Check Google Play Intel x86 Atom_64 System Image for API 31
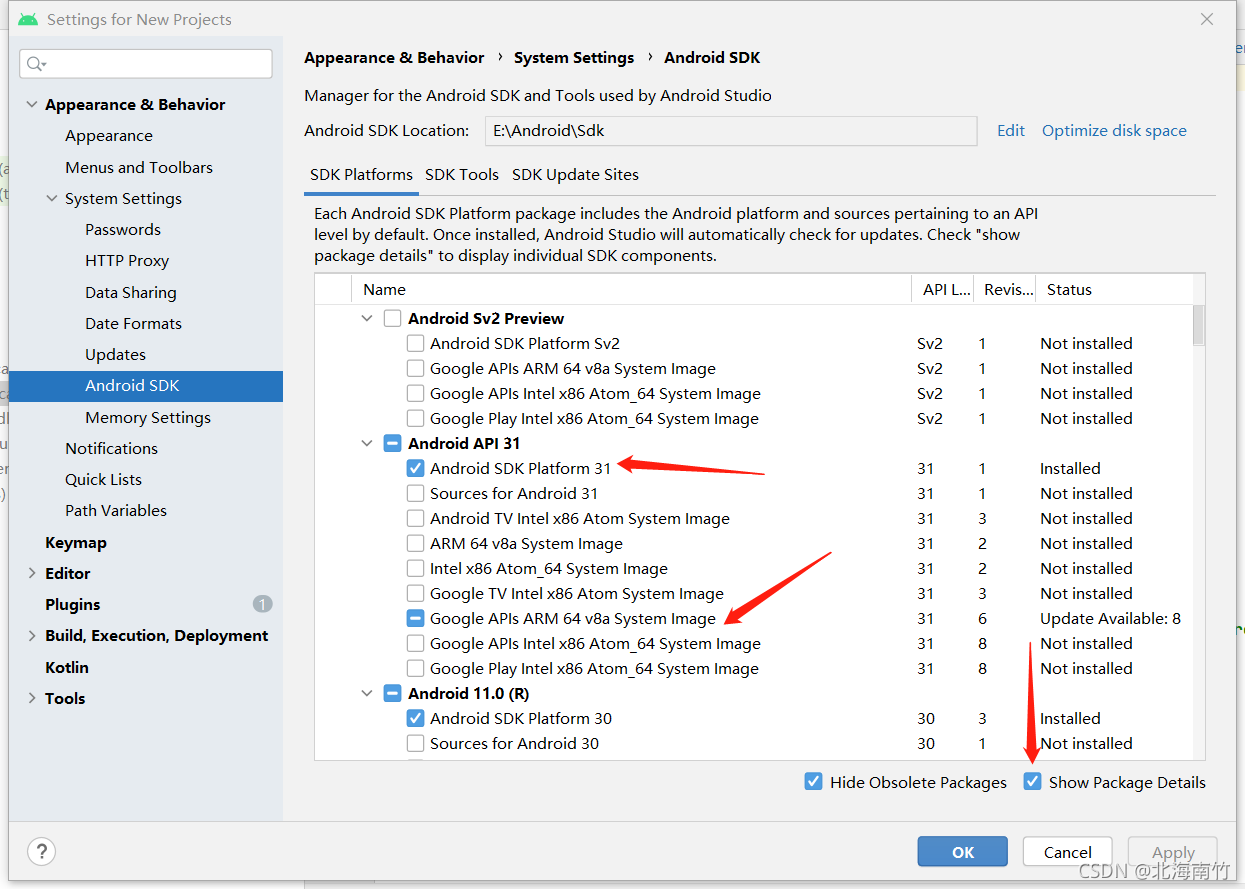The image size is (1245, 889). [415, 668]
